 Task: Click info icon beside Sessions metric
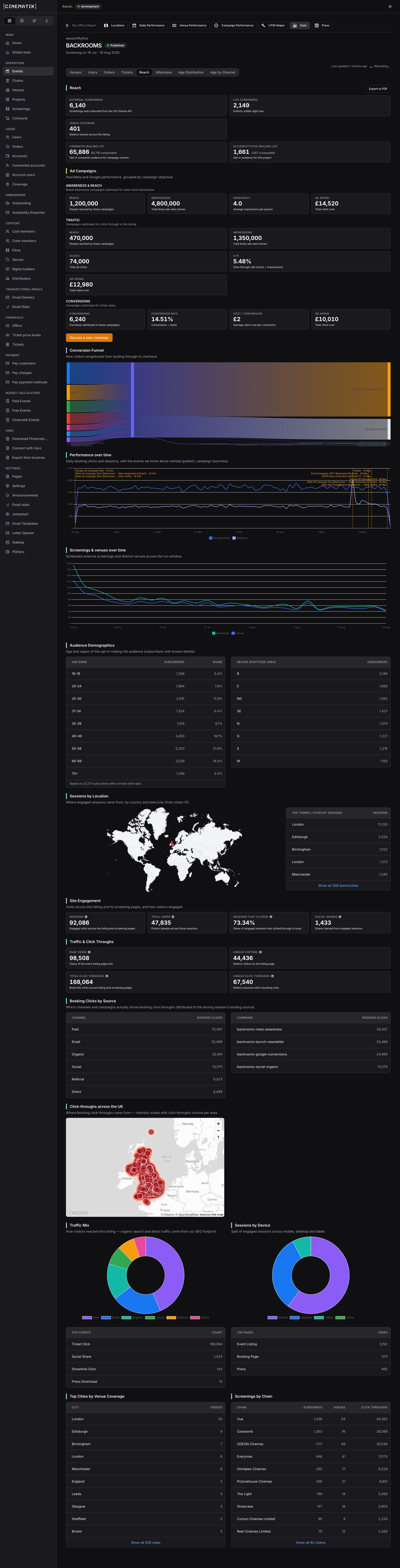point(86,917)
